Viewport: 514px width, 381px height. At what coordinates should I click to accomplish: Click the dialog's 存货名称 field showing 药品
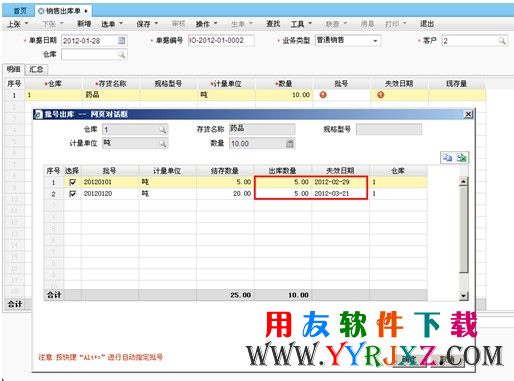[262, 129]
